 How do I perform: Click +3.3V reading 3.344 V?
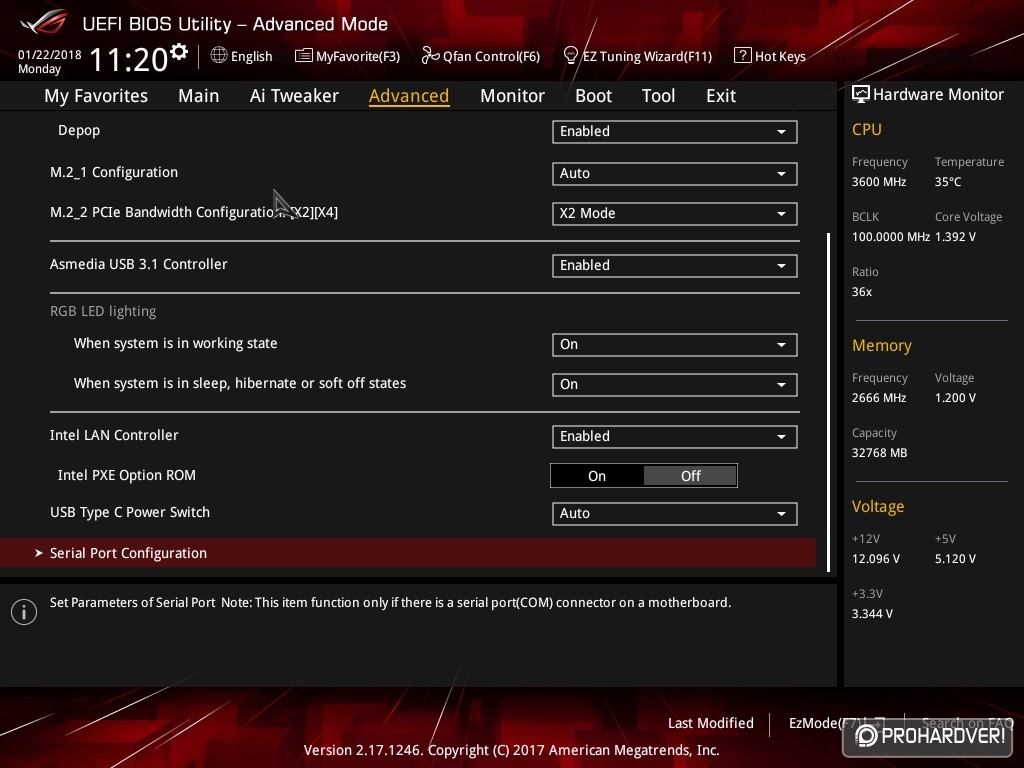pyautogui.click(x=872, y=614)
